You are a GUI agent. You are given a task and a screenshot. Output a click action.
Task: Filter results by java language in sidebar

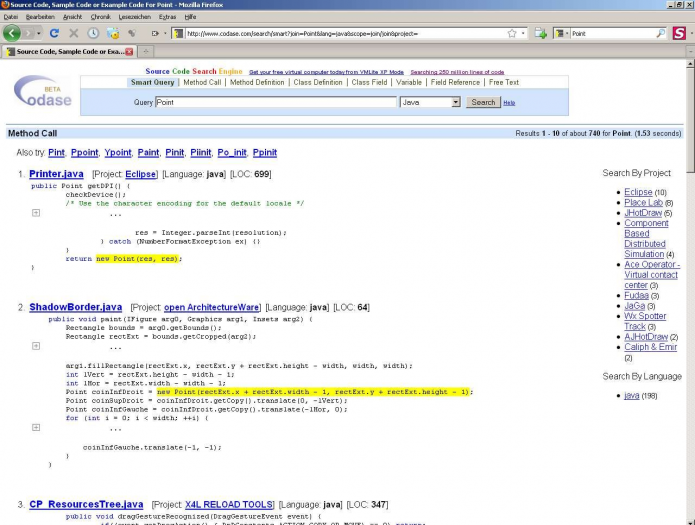631,396
